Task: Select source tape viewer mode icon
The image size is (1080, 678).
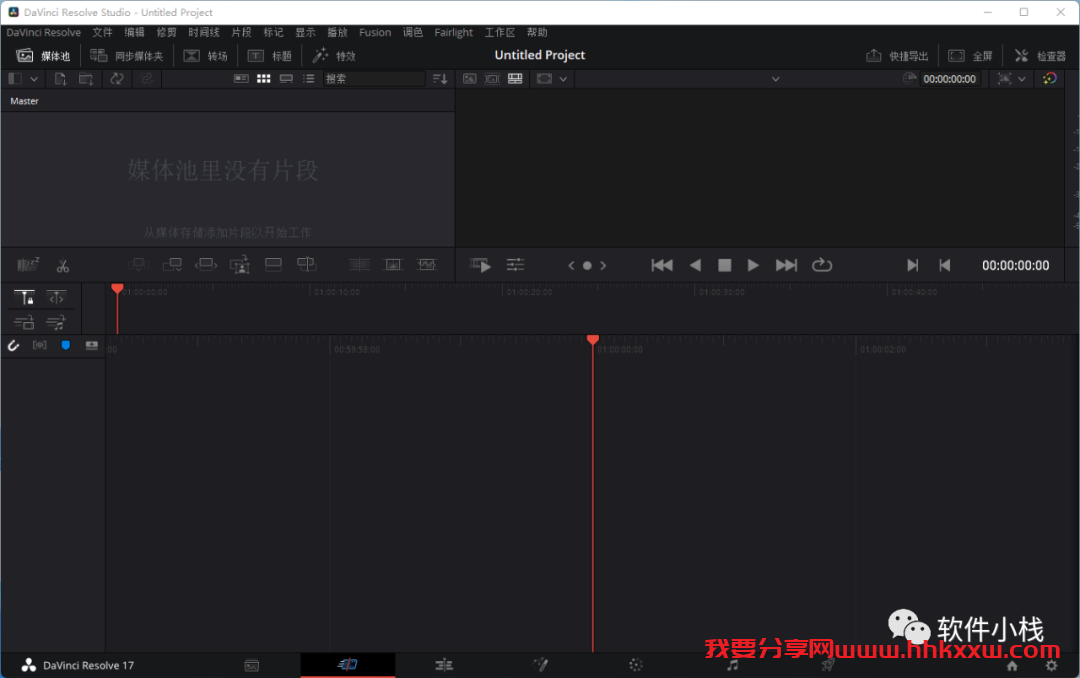Action: click(x=492, y=79)
